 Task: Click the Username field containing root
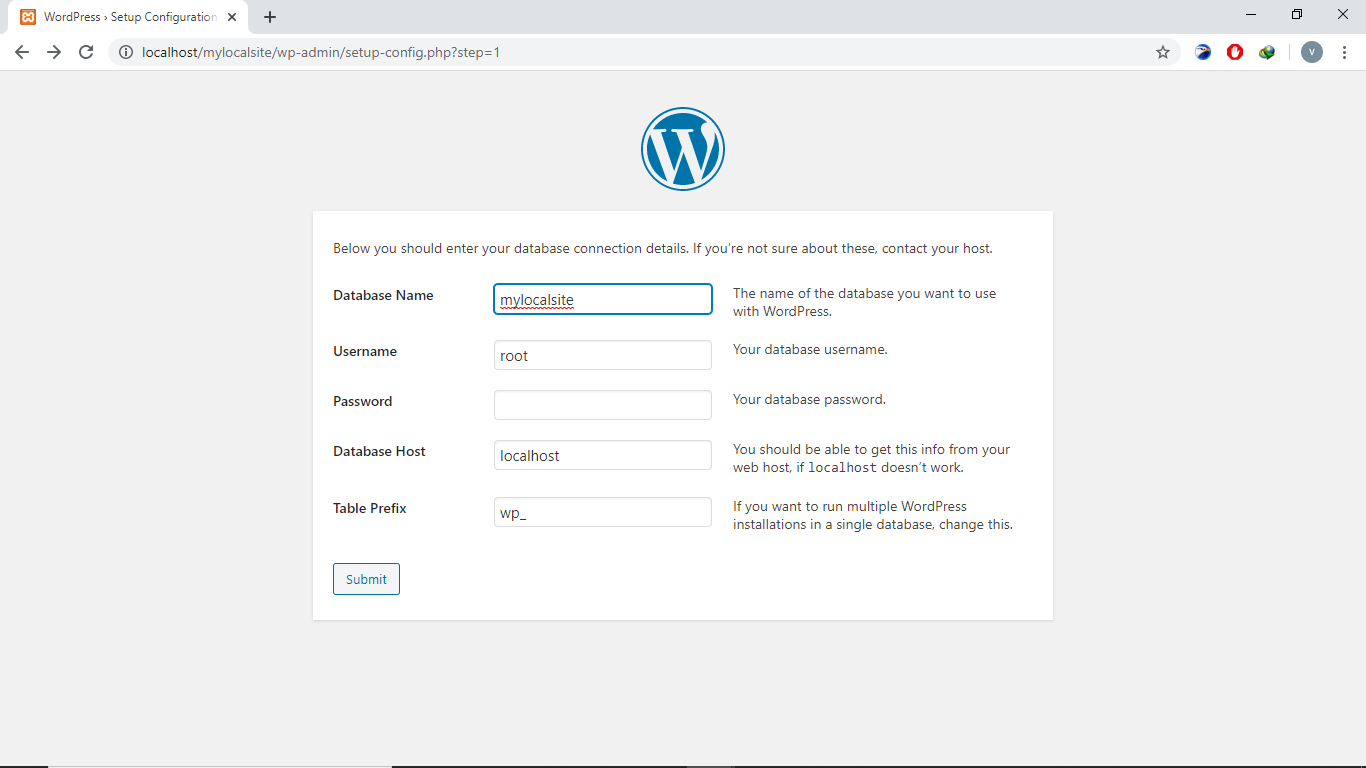tap(603, 355)
